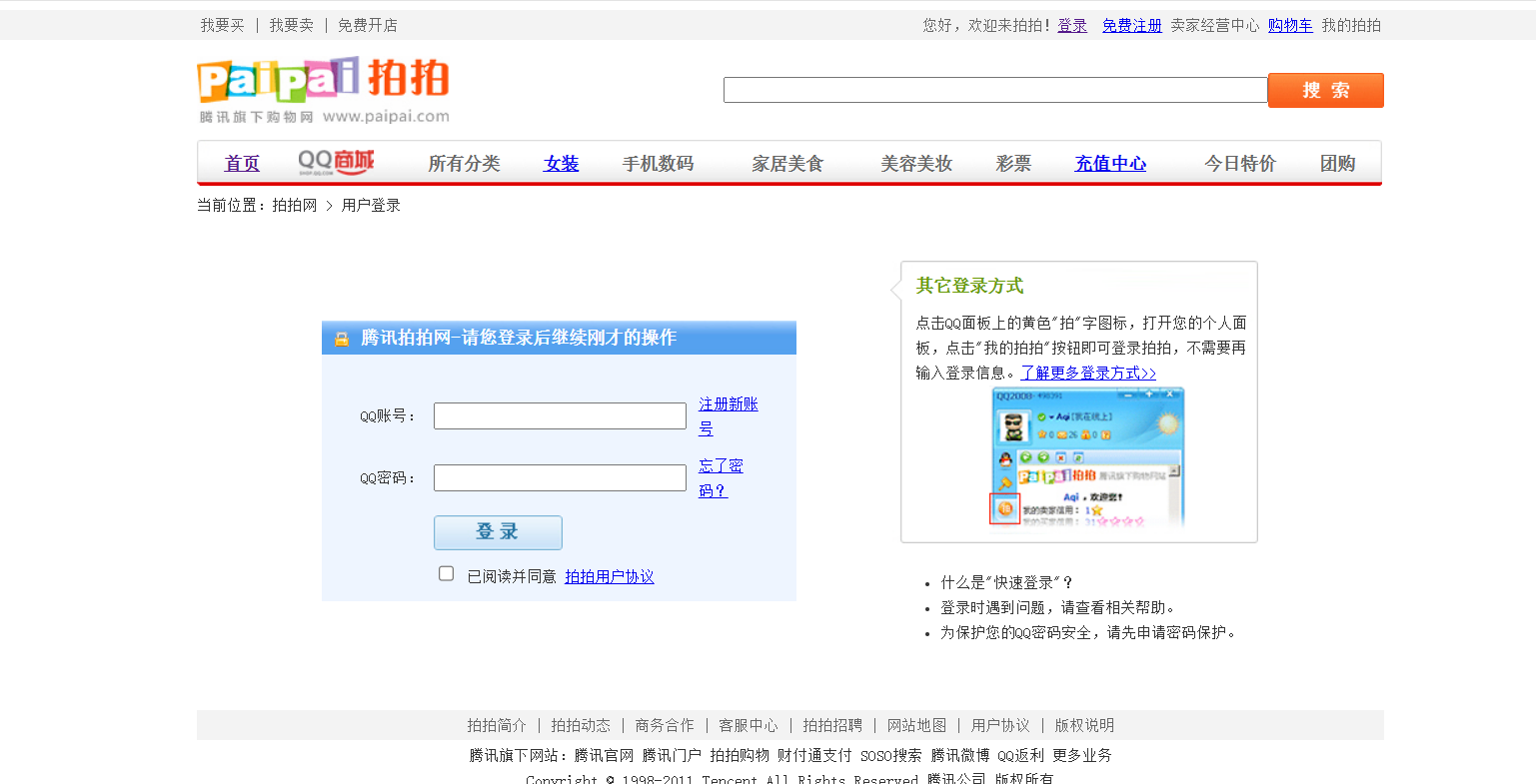Click the orange 搜索 button
1536x784 pixels.
[x=1326, y=90]
